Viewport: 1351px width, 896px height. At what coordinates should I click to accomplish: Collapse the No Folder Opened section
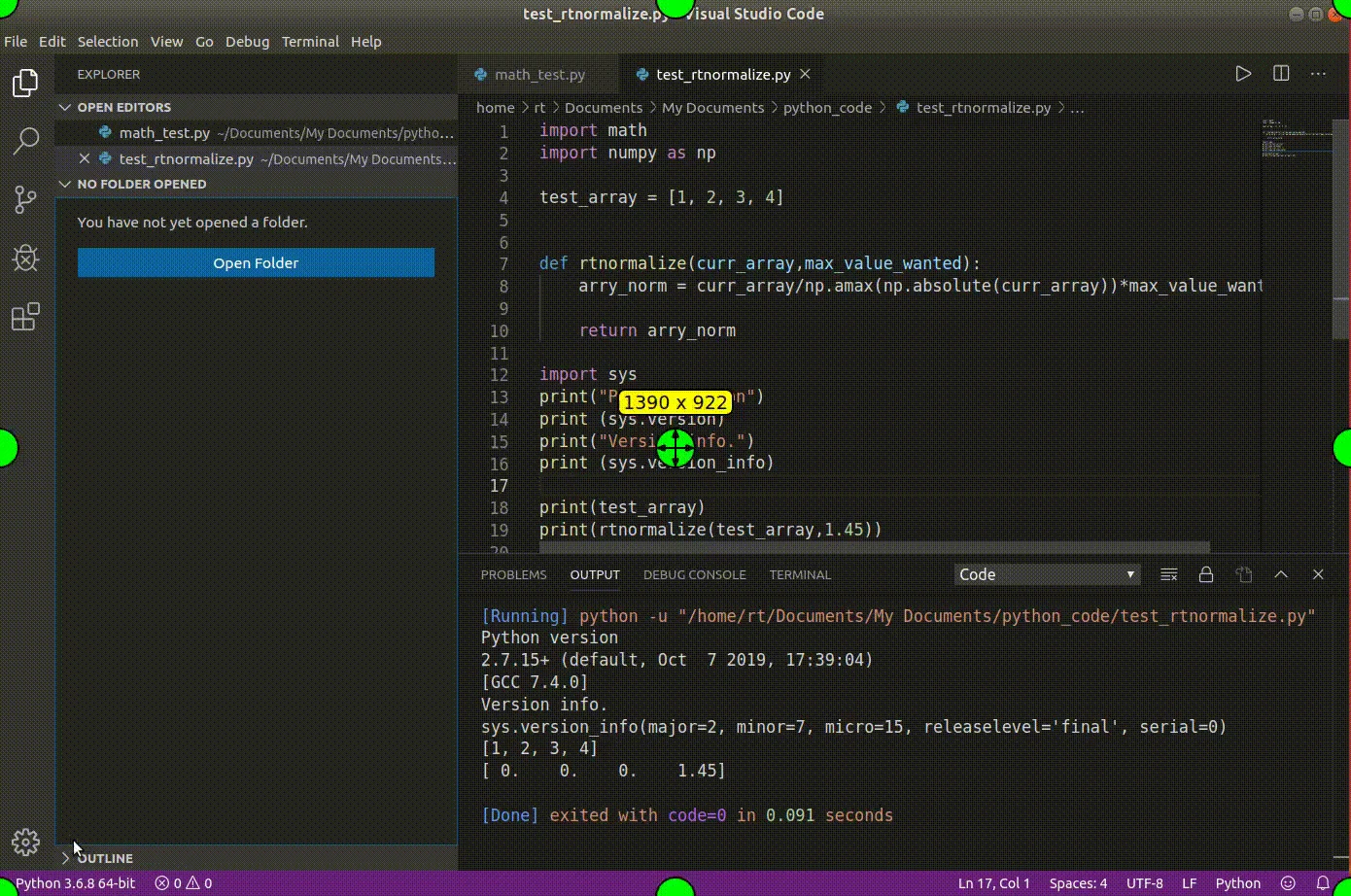click(66, 184)
